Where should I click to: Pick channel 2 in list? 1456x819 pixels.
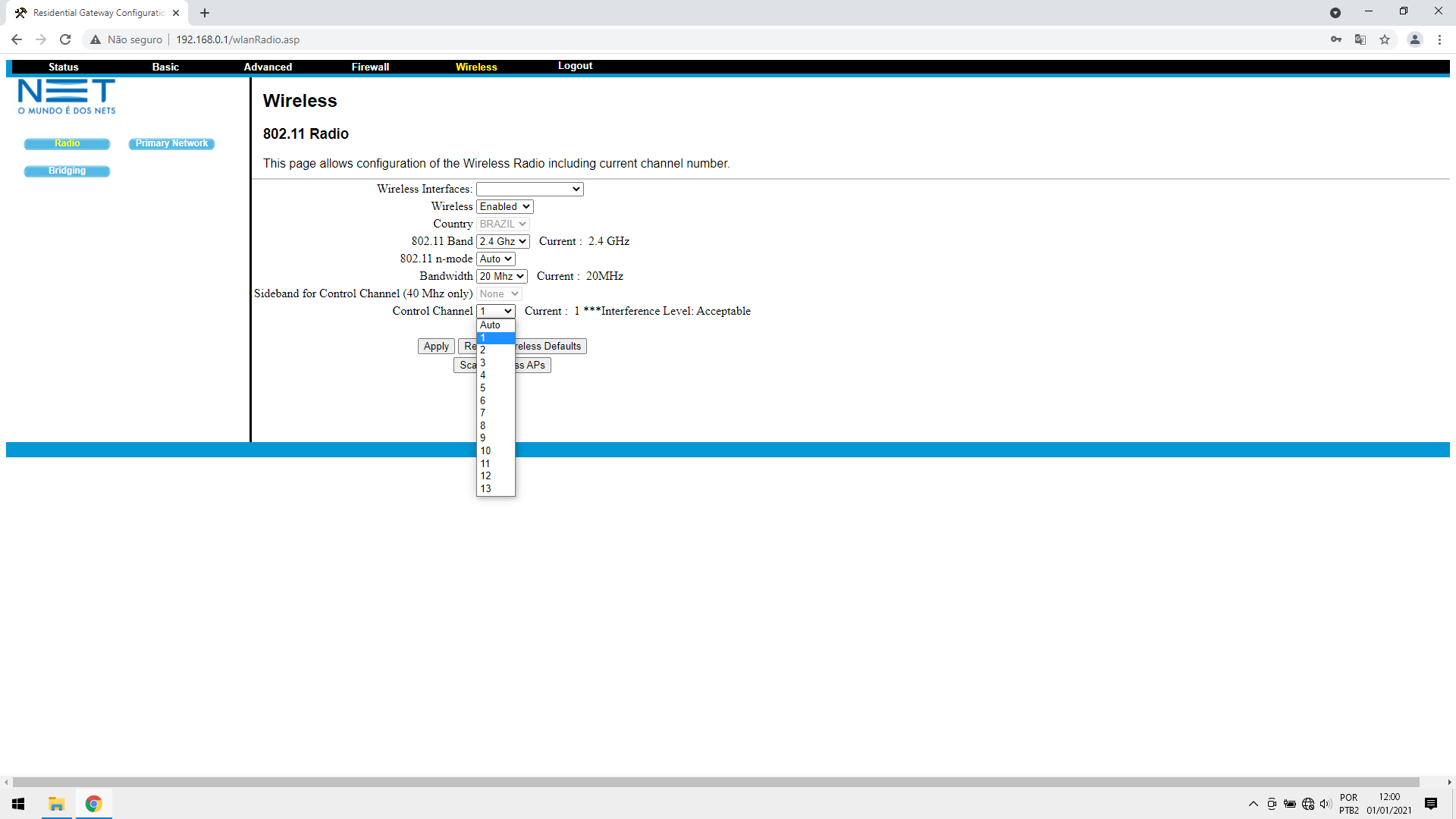tap(496, 350)
